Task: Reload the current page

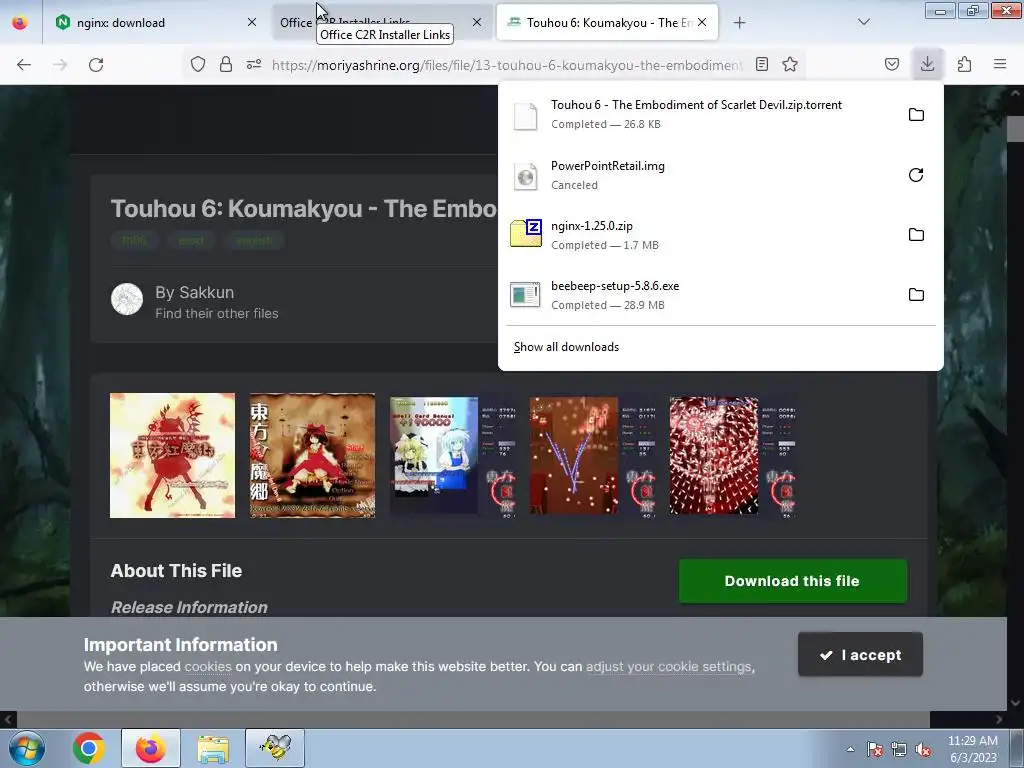Action: (x=96, y=65)
